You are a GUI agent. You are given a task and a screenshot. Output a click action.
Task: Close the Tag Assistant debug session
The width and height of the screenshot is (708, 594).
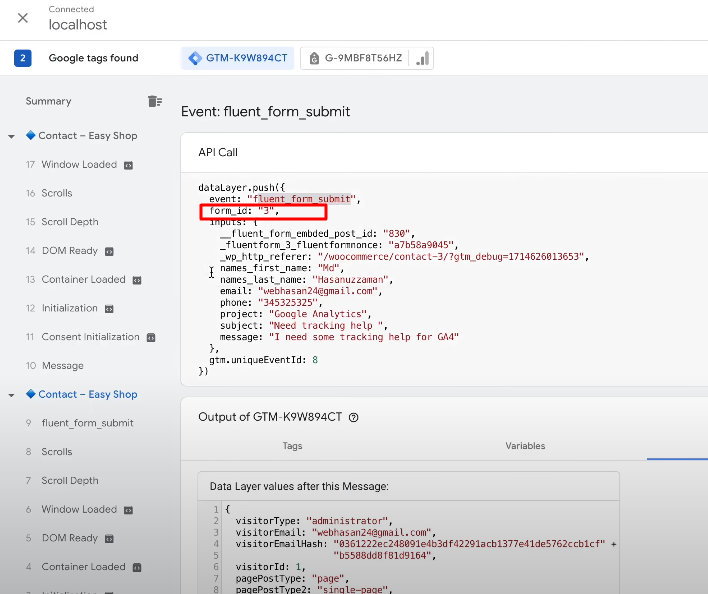click(23, 18)
